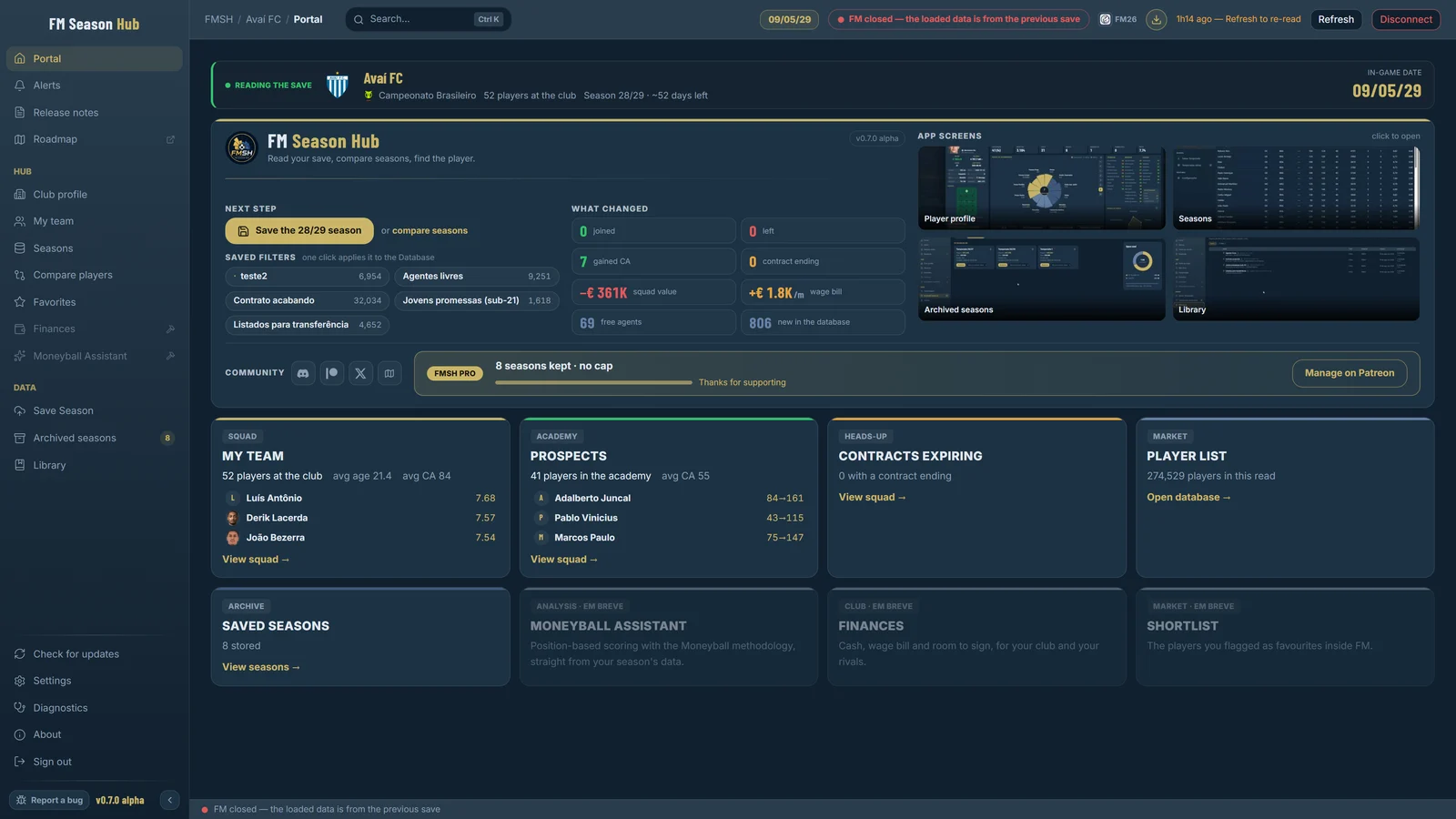The width and height of the screenshot is (1456, 819).
Task: Open Release notes in the sidebar
Action: (x=95, y=113)
